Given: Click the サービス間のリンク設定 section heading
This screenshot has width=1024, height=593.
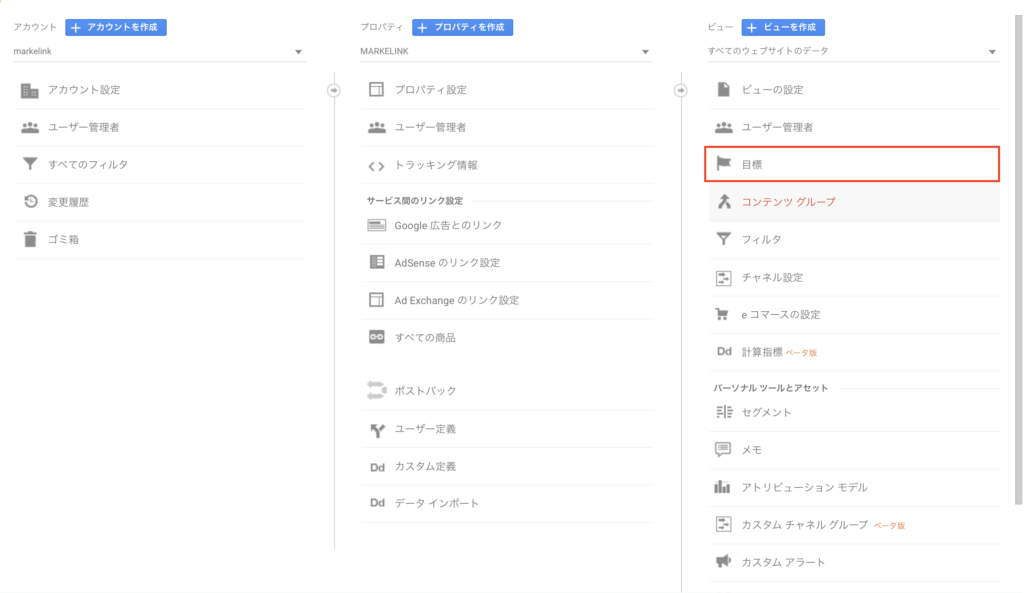Looking at the screenshot, I should pos(415,200).
